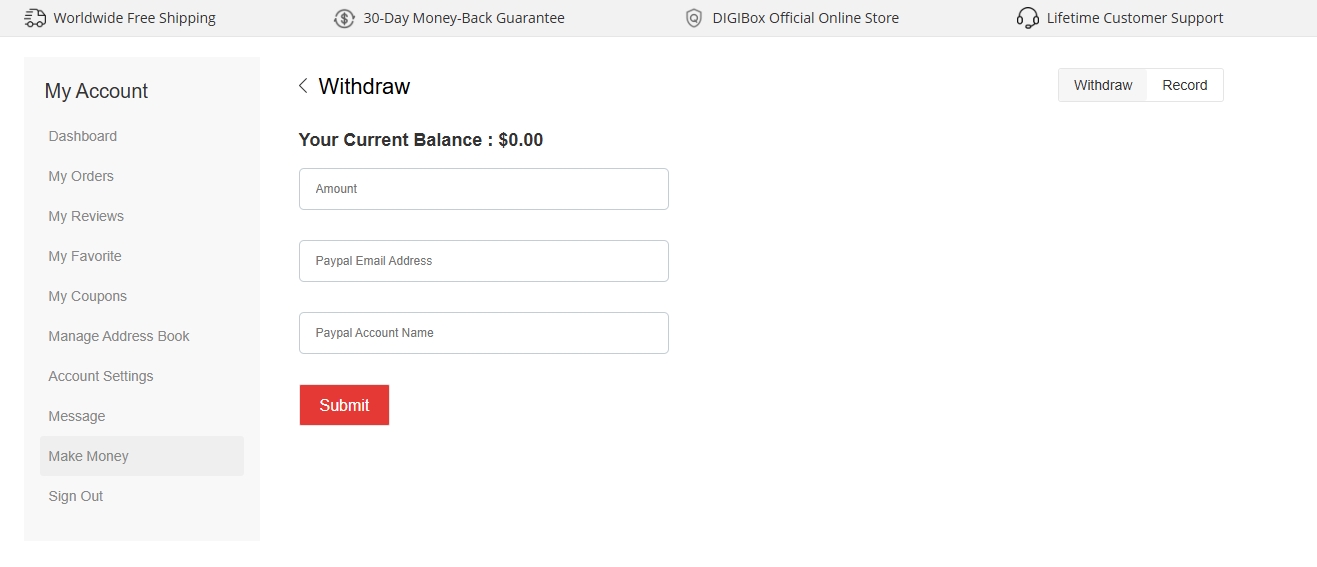Focus the Amount input field
This screenshot has height=567, width=1317.
click(x=483, y=189)
